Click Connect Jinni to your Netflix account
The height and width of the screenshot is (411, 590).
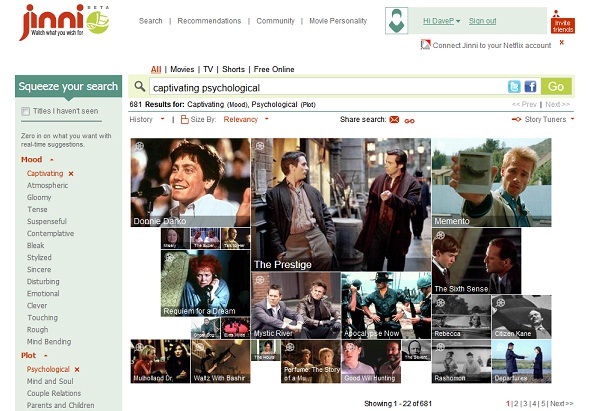pyautogui.click(x=491, y=45)
